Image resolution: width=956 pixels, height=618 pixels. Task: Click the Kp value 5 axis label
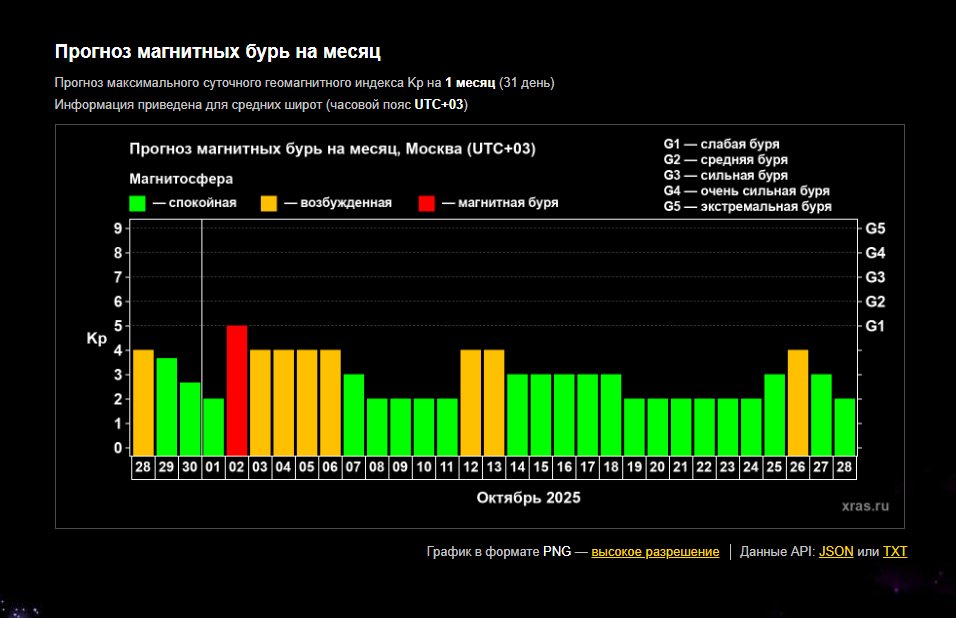(118, 326)
